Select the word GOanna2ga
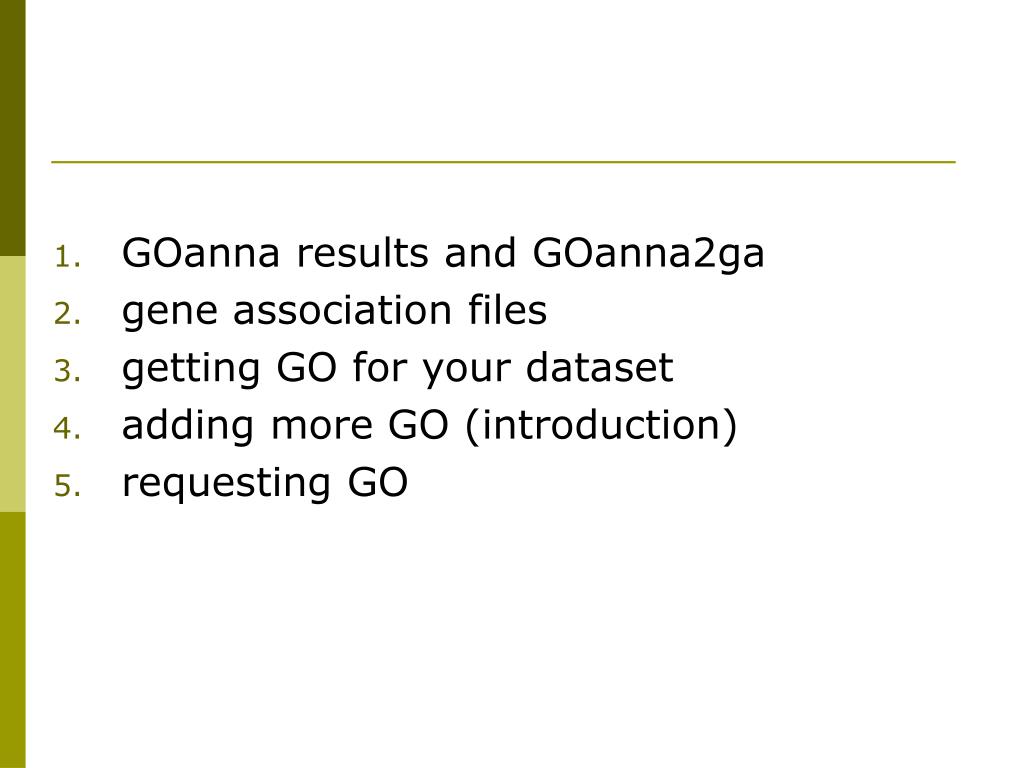The width and height of the screenshot is (1024, 768). pos(648,255)
